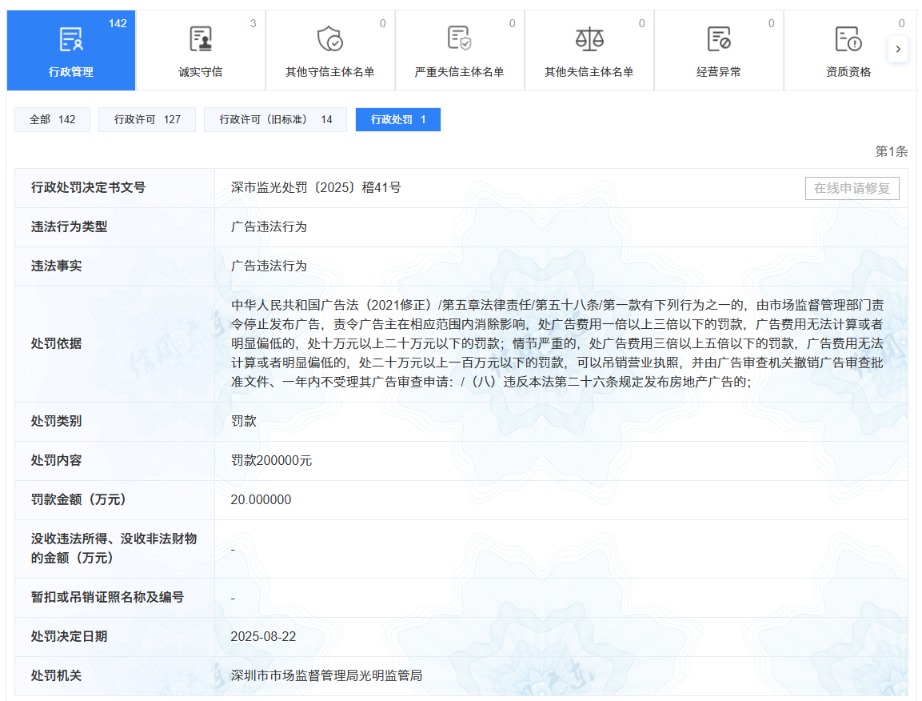Open the 经营异常 tab label
The width and height of the screenshot is (922, 701).
pyautogui.click(x=719, y=72)
